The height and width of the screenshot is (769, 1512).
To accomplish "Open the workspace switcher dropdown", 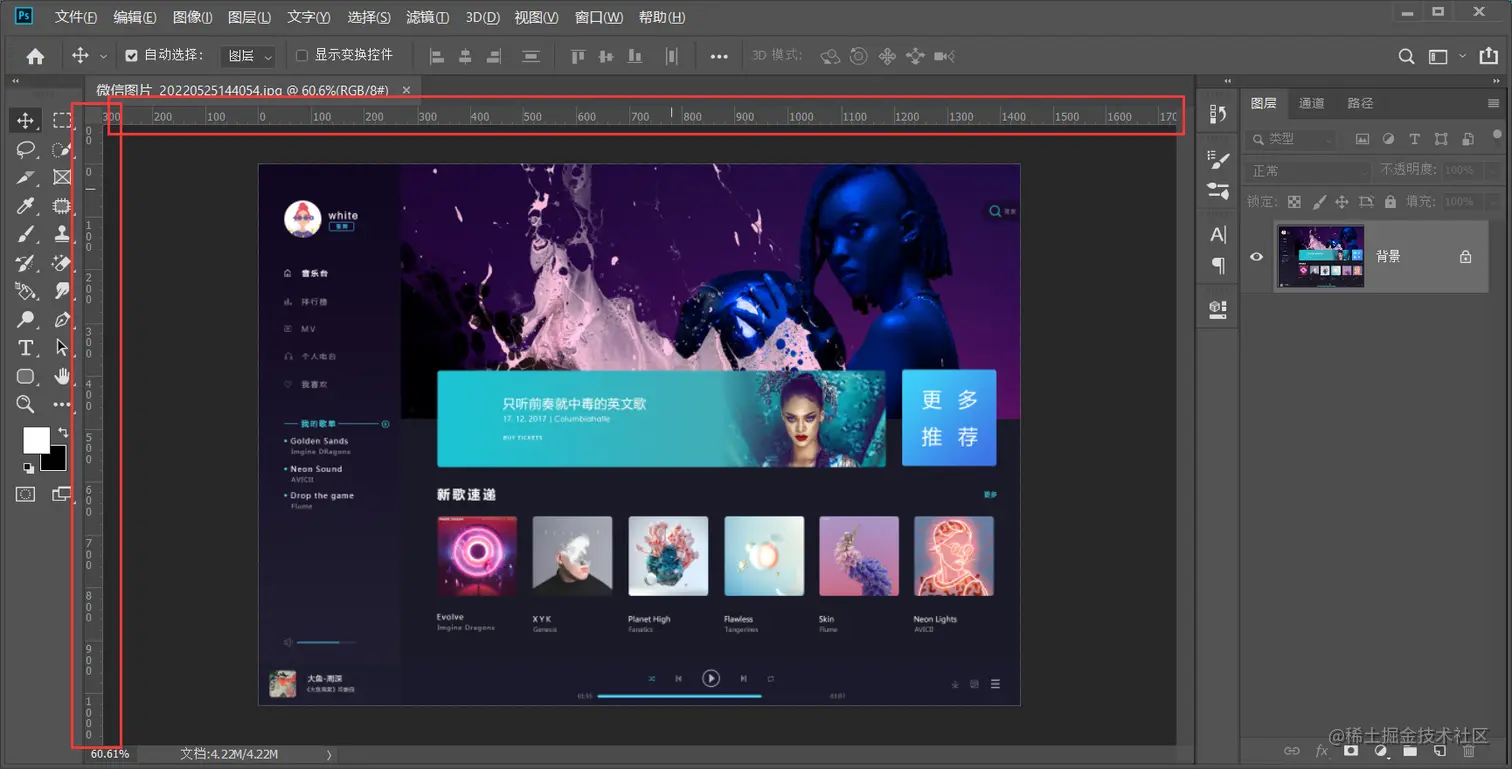I will pos(1463,57).
